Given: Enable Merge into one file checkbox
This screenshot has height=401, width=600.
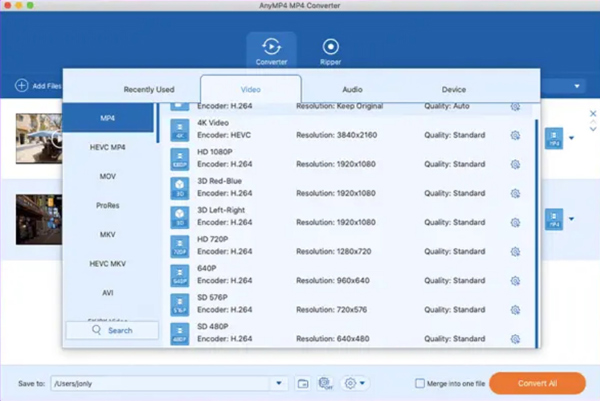Looking at the screenshot, I should pyautogui.click(x=420, y=383).
